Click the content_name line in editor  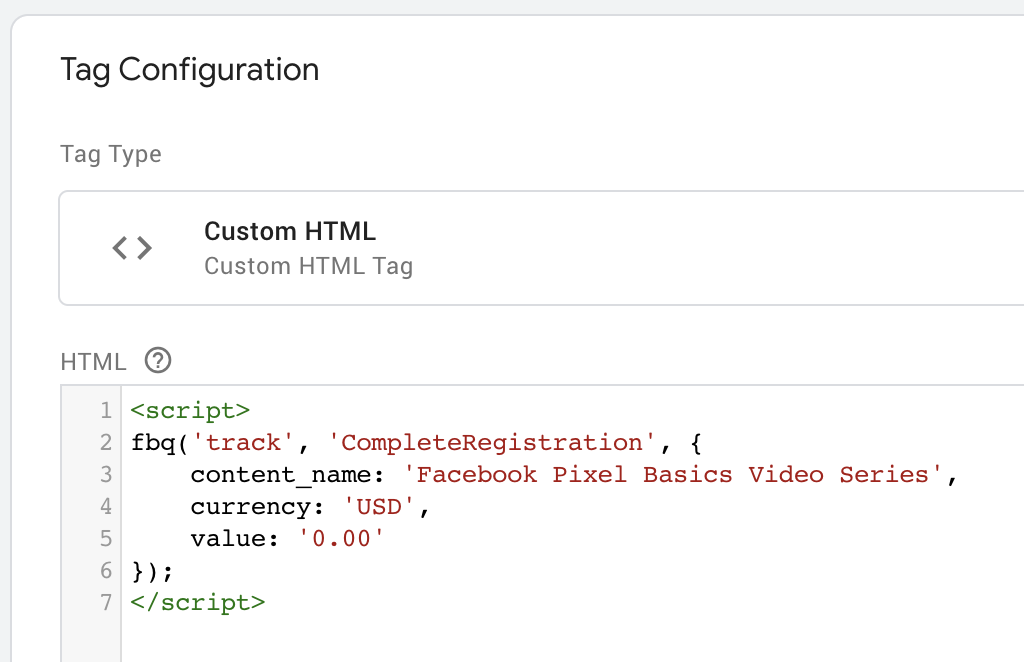(x=574, y=475)
